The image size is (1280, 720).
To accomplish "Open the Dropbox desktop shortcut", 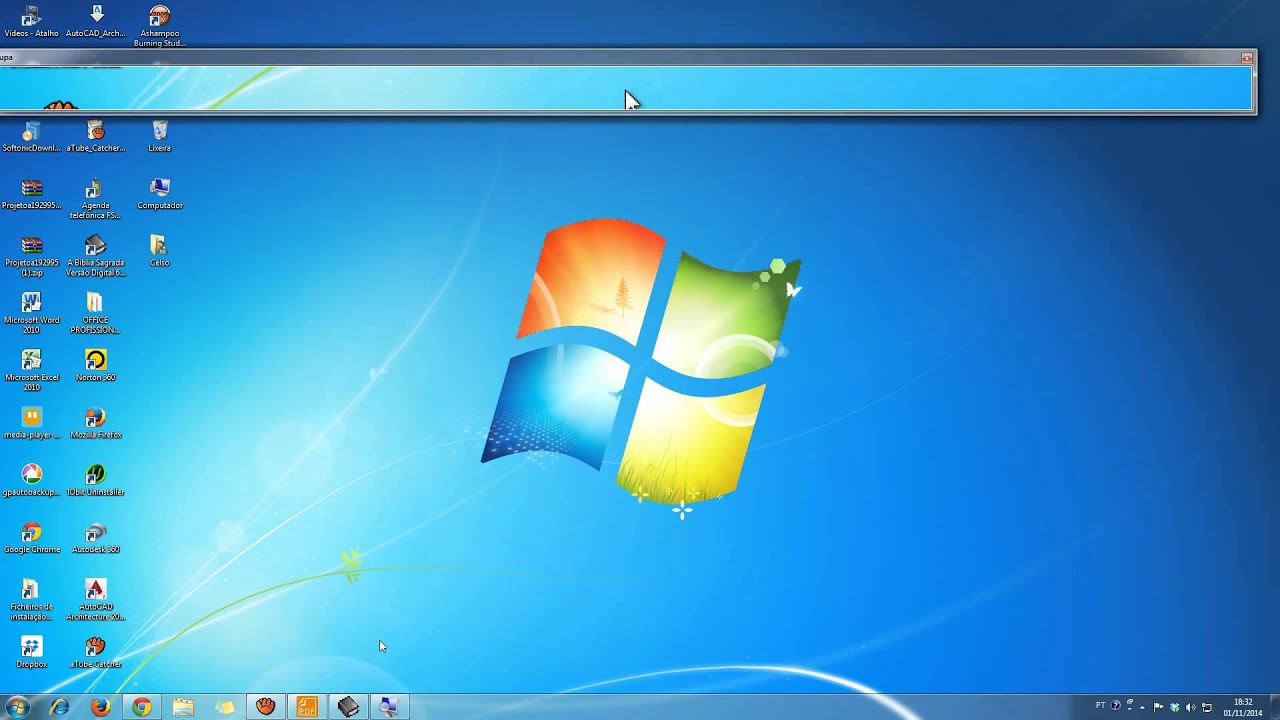I will (x=31, y=652).
